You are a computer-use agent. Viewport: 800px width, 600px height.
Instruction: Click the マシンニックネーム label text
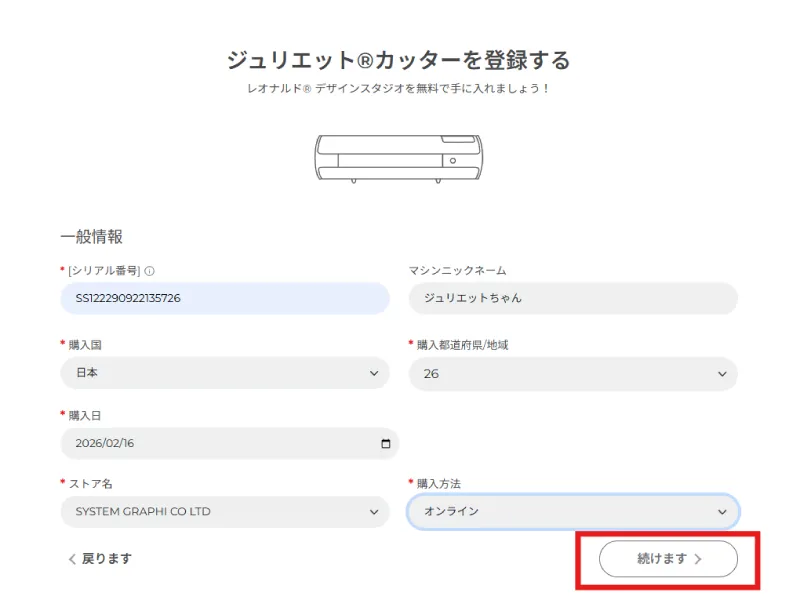(457, 270)
